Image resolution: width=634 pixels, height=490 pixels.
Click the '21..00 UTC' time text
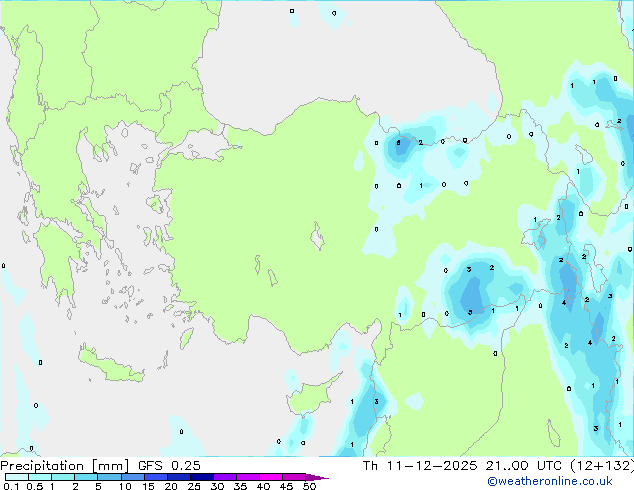[x=524, y=466]
